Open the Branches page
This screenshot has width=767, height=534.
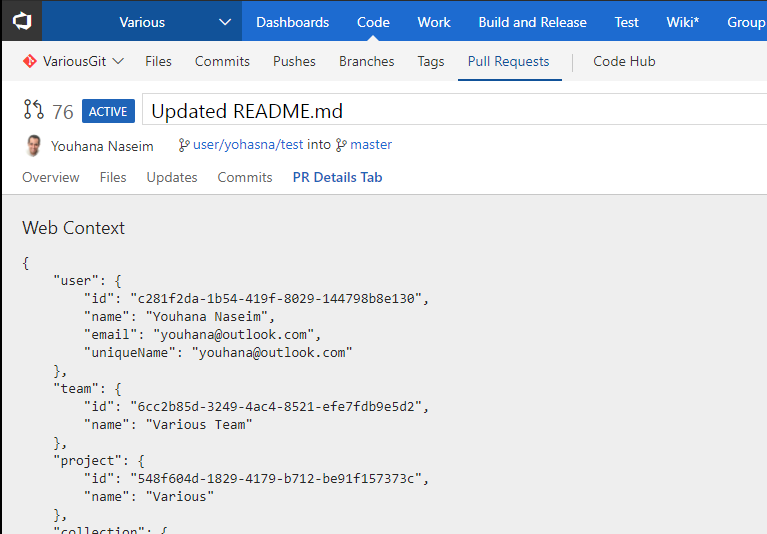click(366, 61)
